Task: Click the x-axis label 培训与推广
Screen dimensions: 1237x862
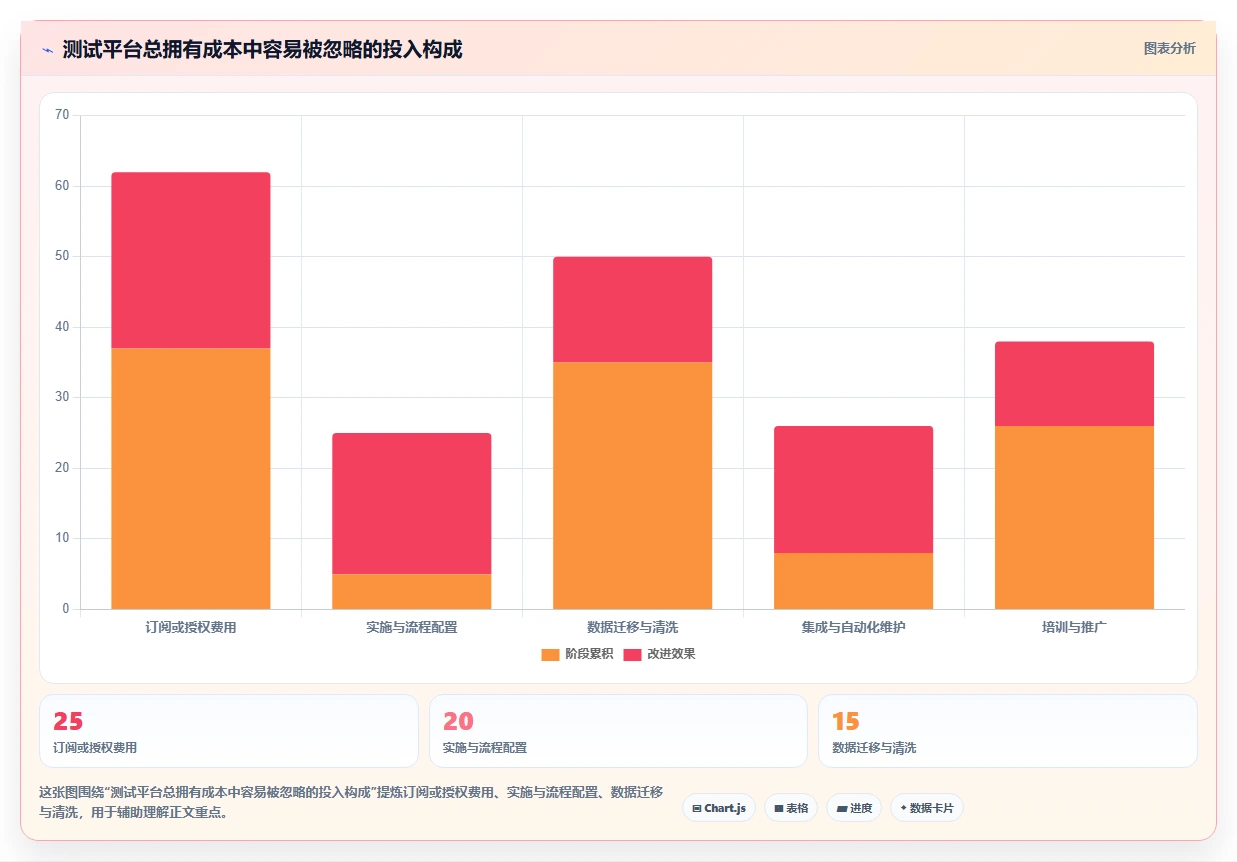Action: (x=1074, y=628)
